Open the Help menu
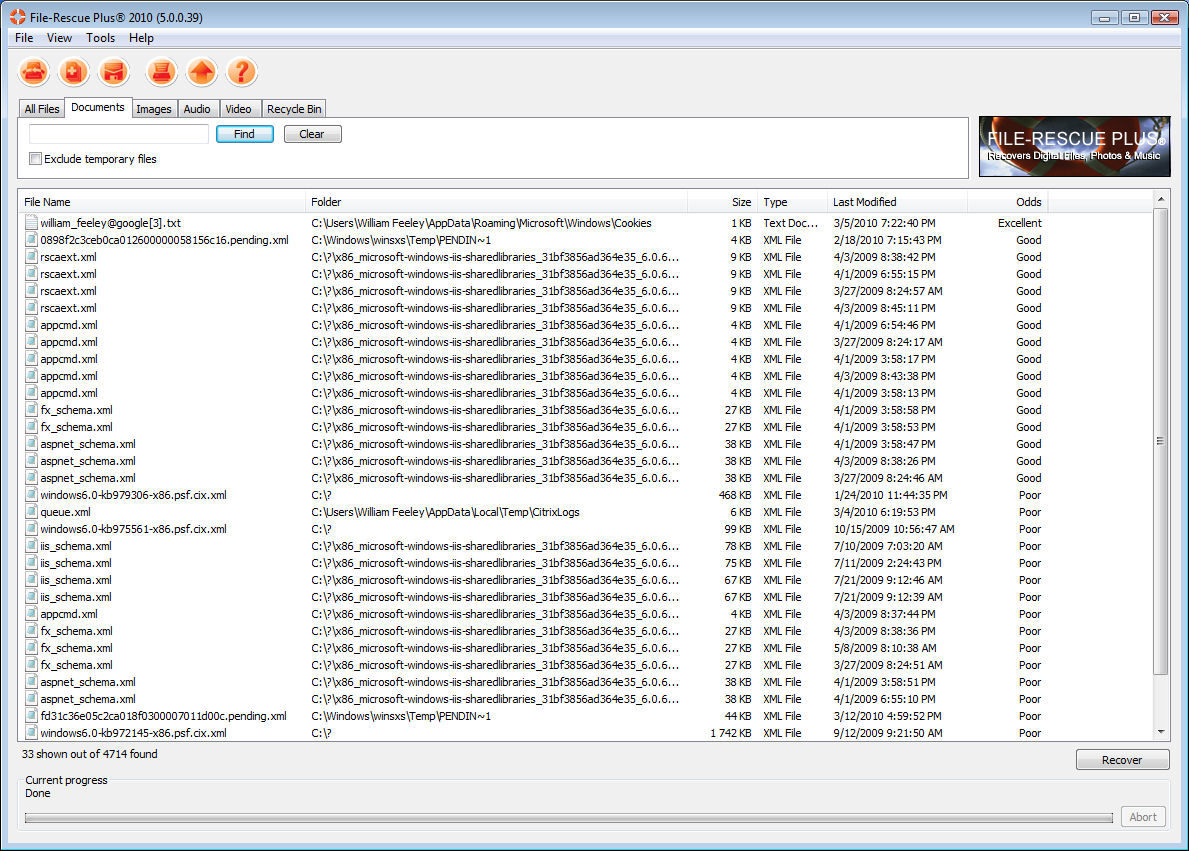 point(141,38)
